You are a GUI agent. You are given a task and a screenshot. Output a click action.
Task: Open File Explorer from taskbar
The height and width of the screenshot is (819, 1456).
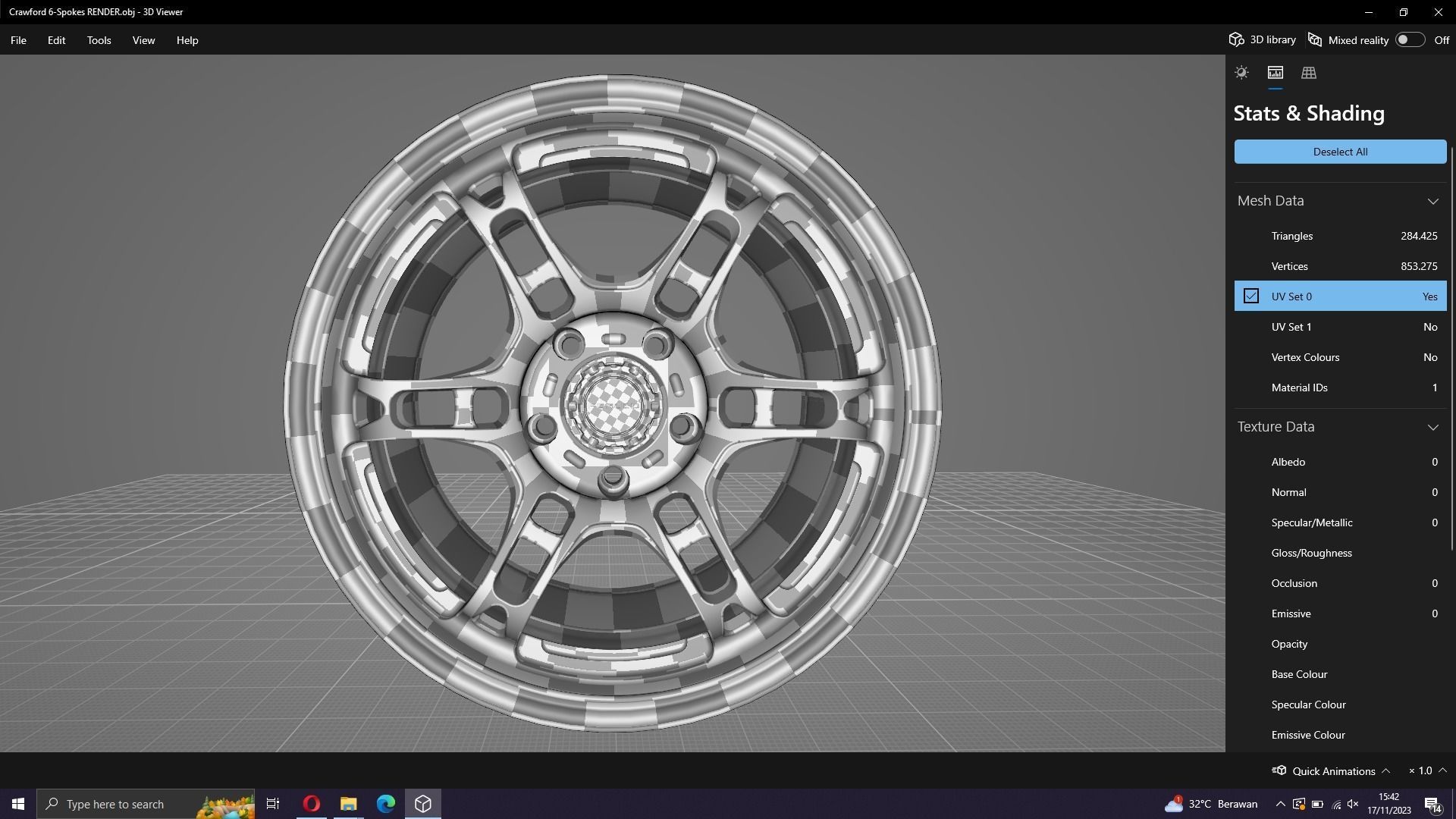(348, 804)
